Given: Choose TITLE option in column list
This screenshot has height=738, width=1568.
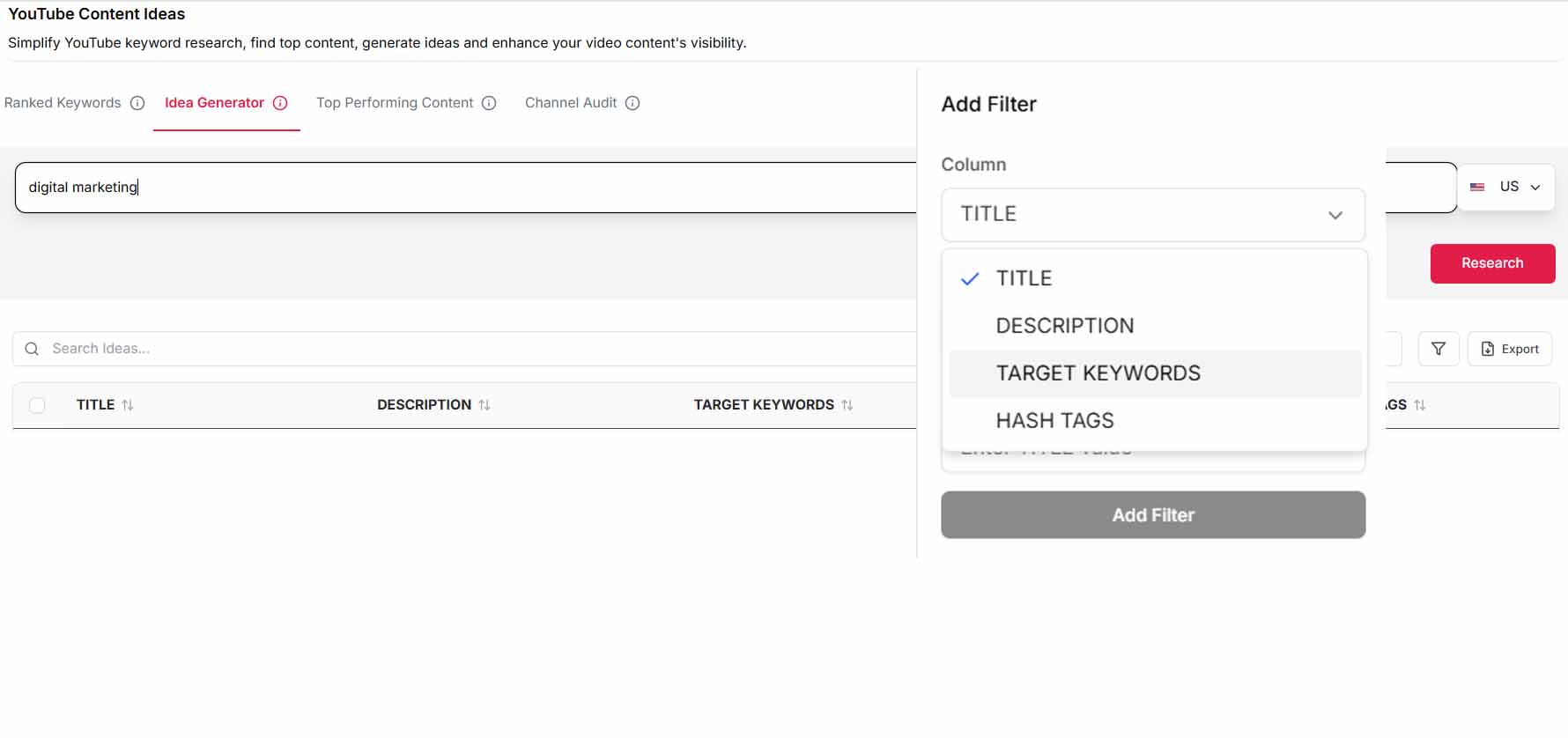Looking at the screenshot, I should click(x=1155, y=278).
